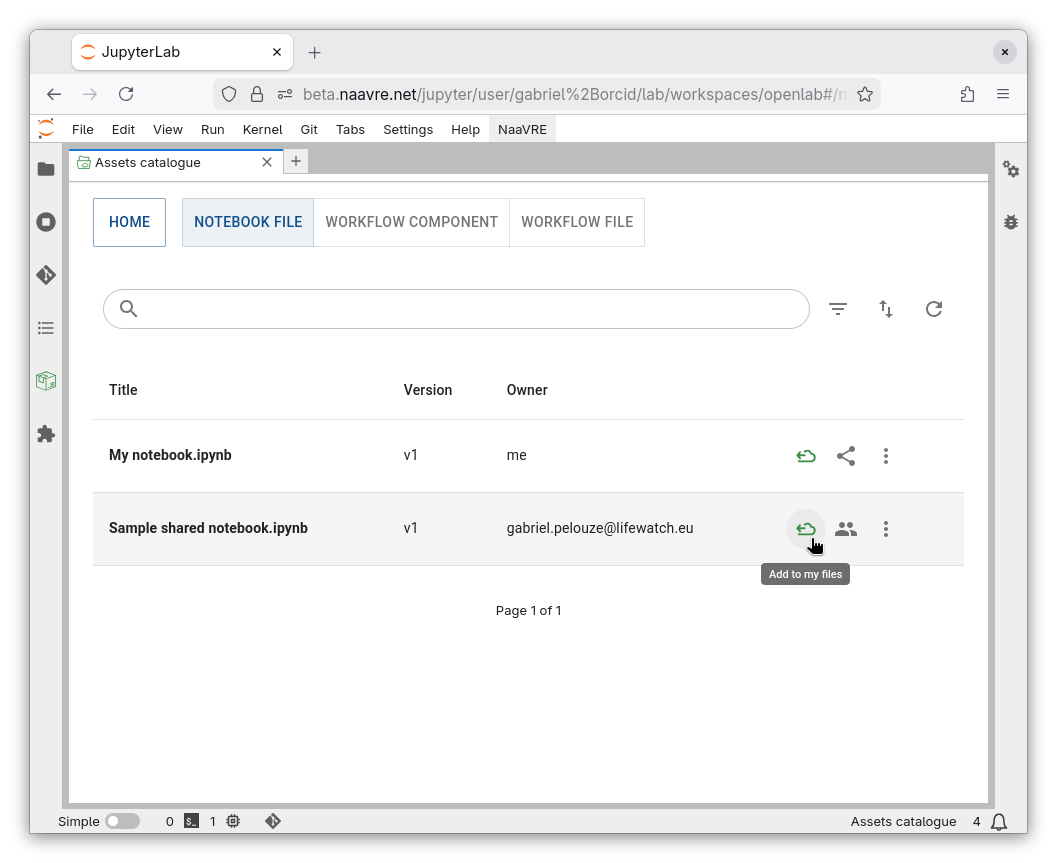The width and height of the screenshot is (1057, 863).
Task: Click the refresh icon beside the search bar
Action: pos(934,309)
